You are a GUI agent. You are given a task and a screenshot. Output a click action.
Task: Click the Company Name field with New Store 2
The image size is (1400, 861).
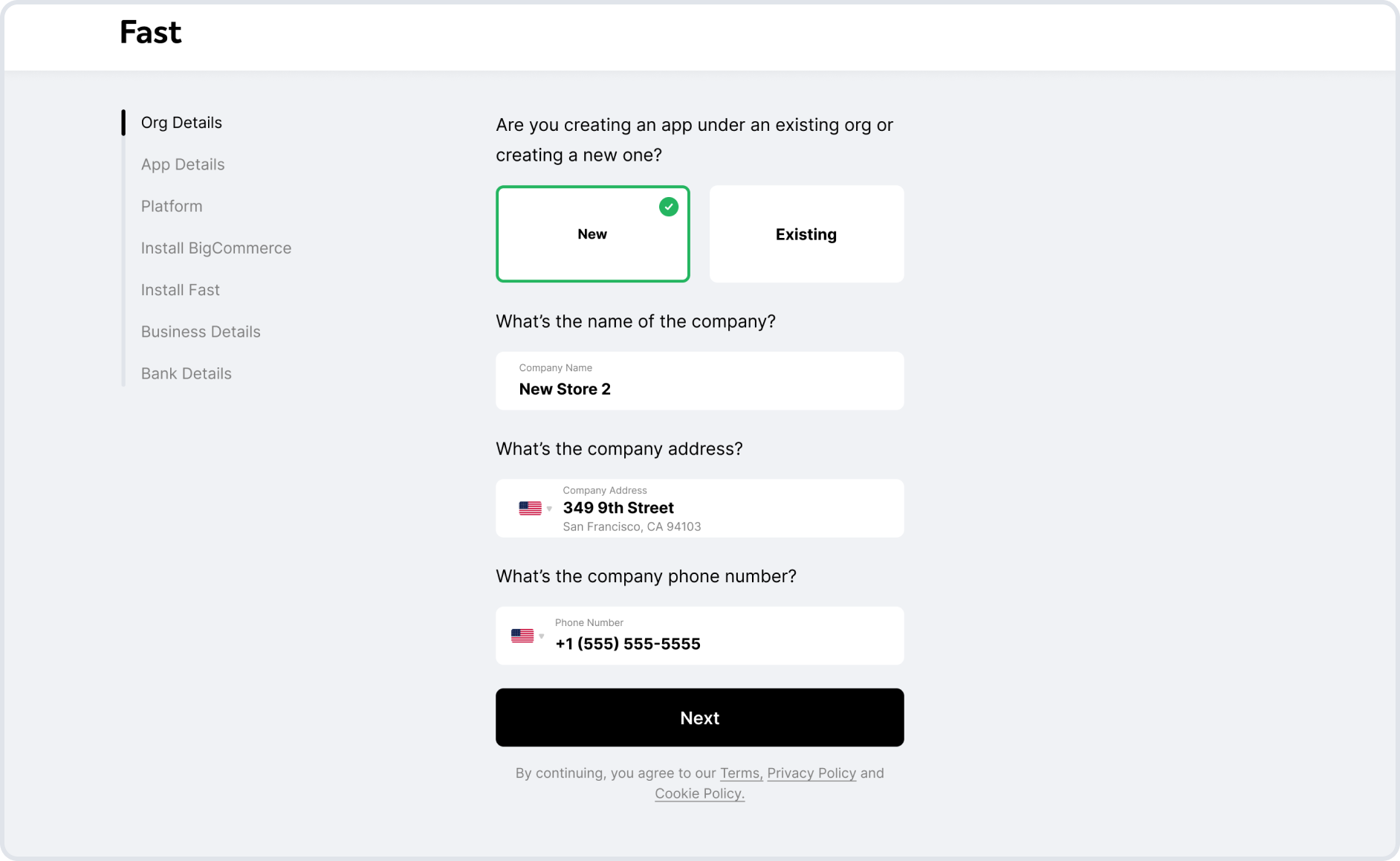click(700, 381)
